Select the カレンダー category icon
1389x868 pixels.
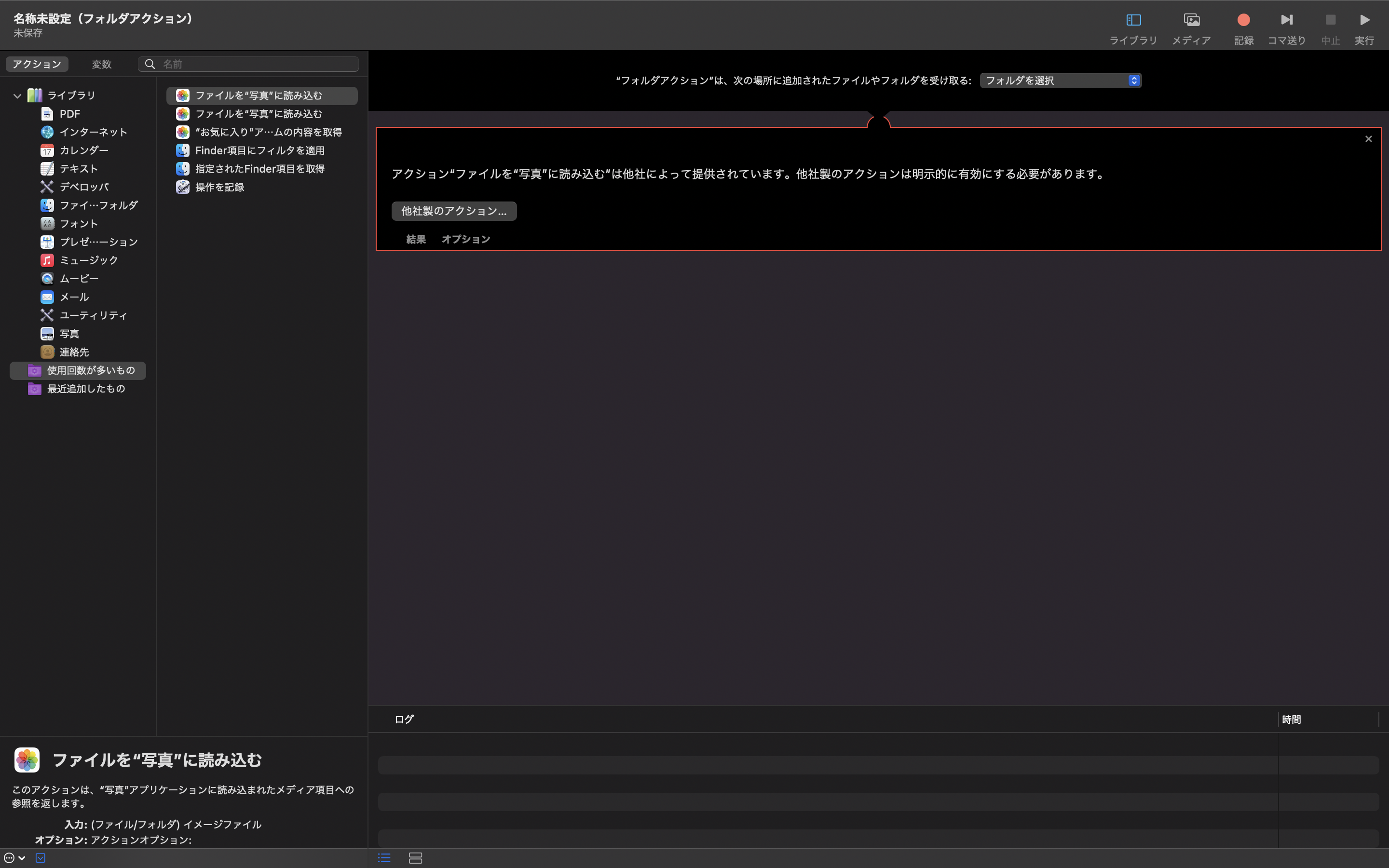[x=47, y=150]
